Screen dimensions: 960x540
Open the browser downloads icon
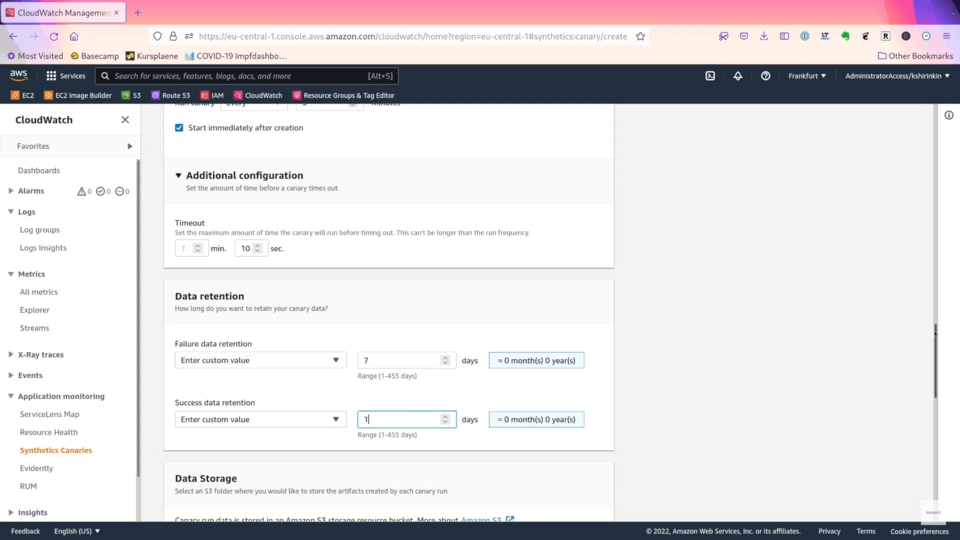point(764,36)
